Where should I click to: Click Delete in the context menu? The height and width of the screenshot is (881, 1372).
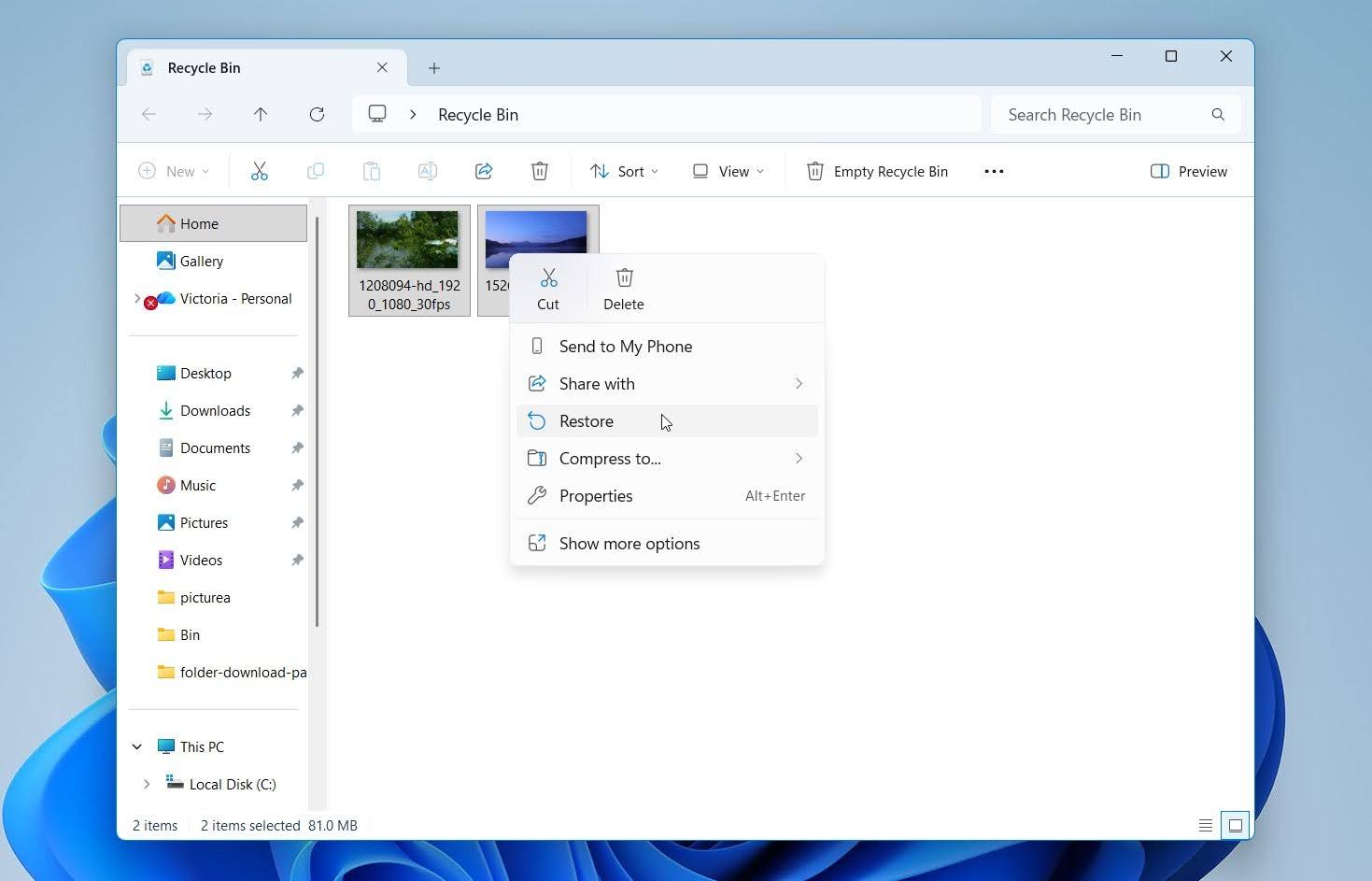pos(624,289)
